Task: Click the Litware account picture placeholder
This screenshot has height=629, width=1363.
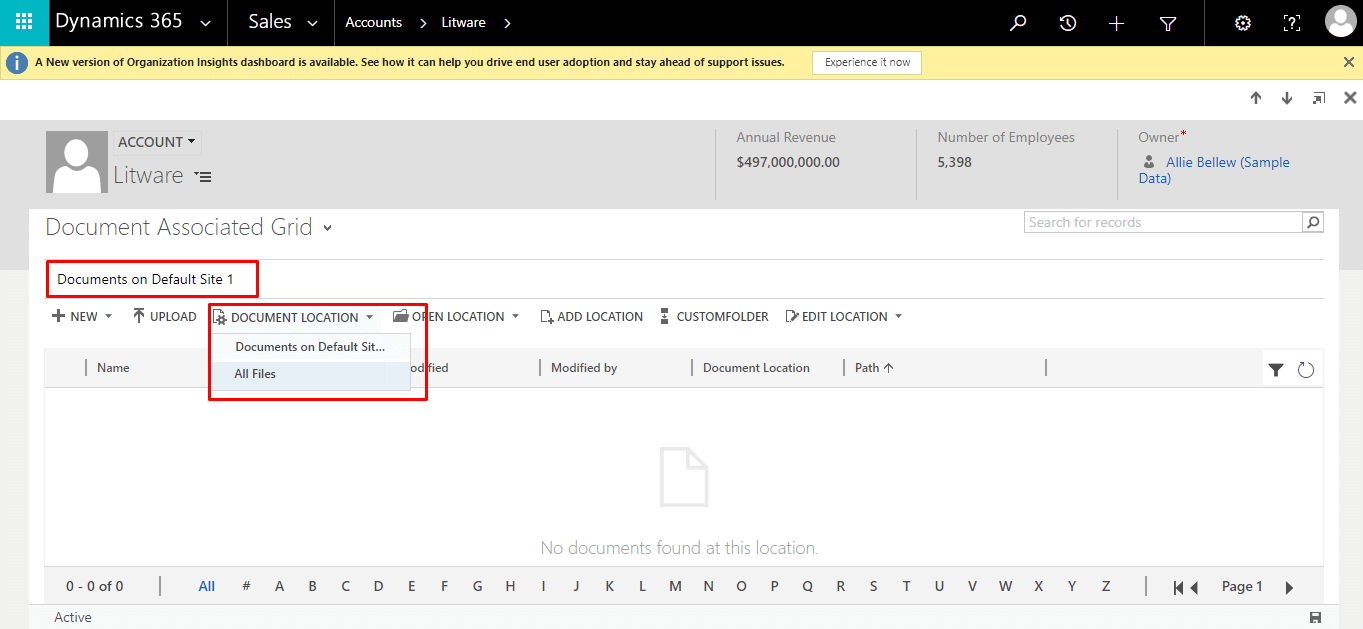Action: [x=77, y=161]
